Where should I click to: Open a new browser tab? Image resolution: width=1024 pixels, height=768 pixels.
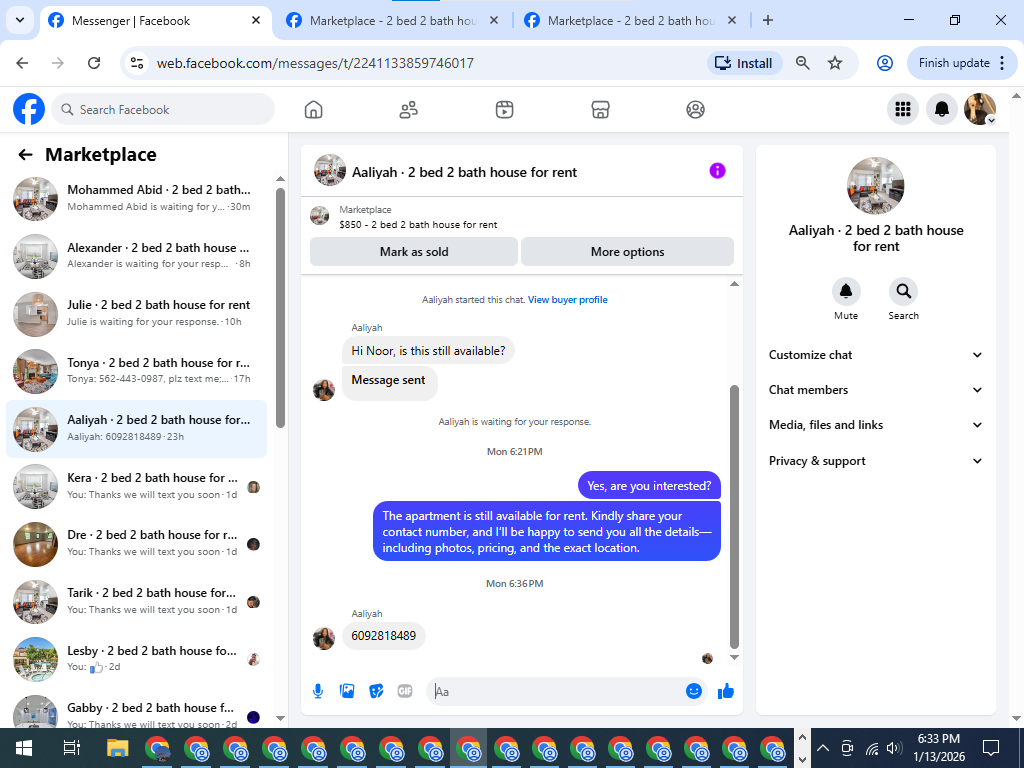click(768, 20)
